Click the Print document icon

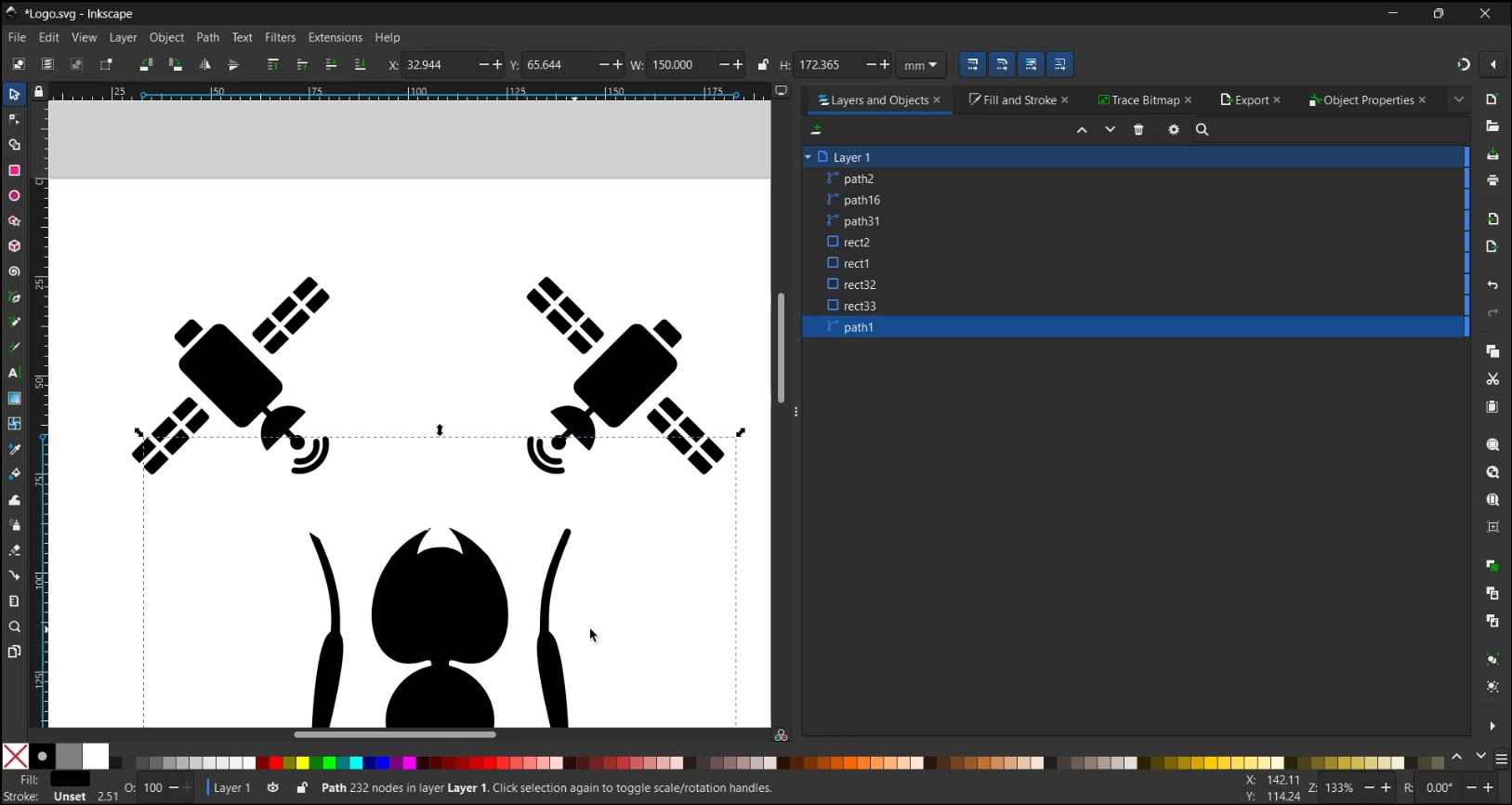[x=1492, y=181]
